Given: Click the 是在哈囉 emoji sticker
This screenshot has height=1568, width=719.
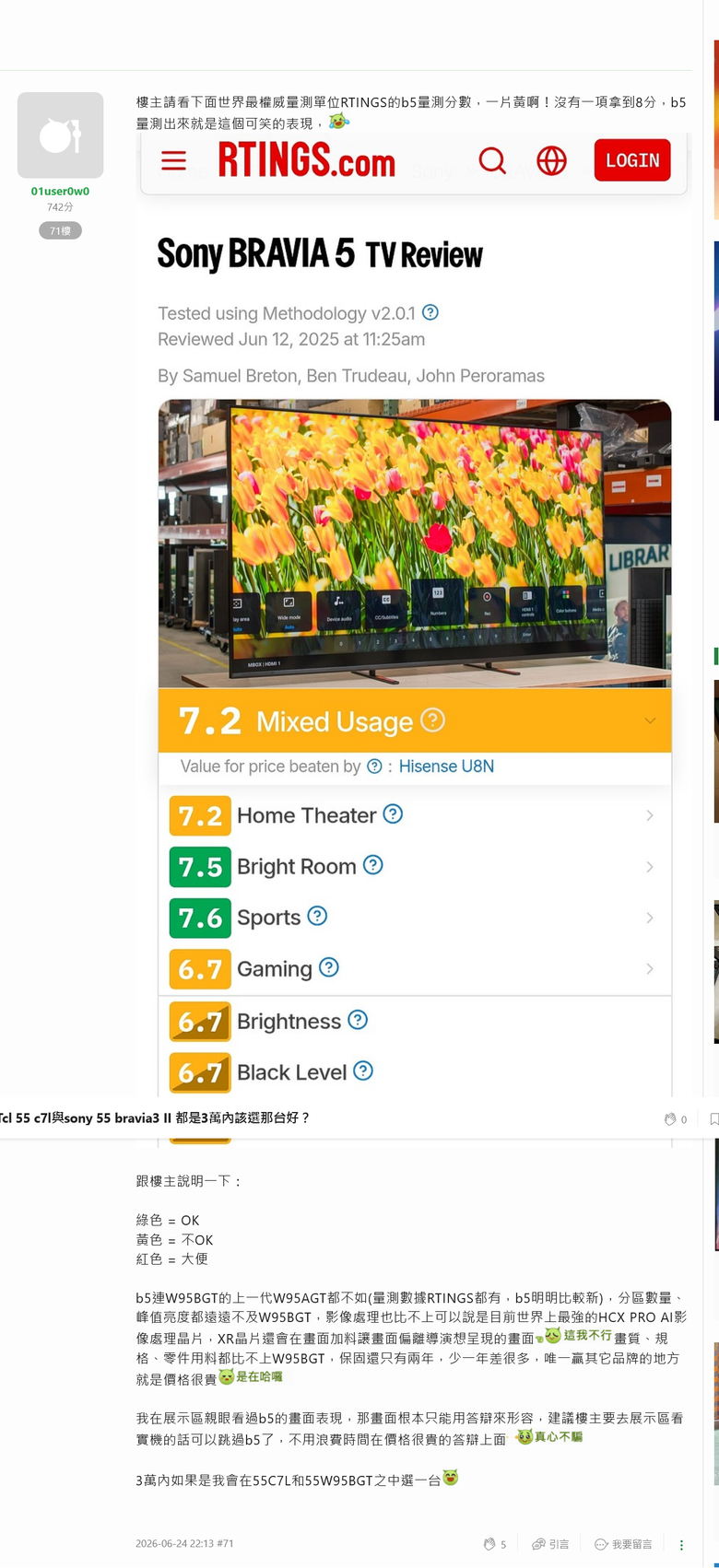Looking at the screenshot, I should coord(251,1376).
